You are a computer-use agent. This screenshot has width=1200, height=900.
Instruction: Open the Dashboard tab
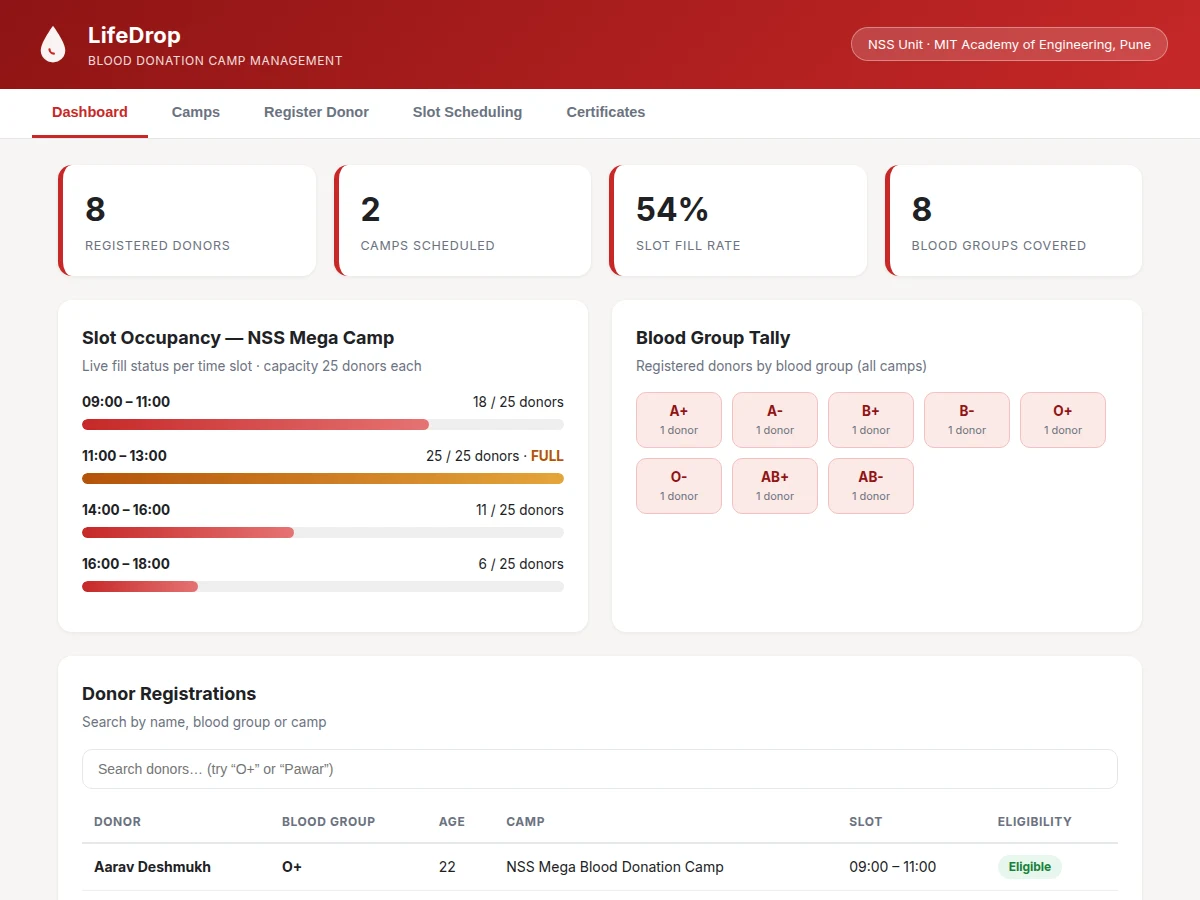[90, 112]
